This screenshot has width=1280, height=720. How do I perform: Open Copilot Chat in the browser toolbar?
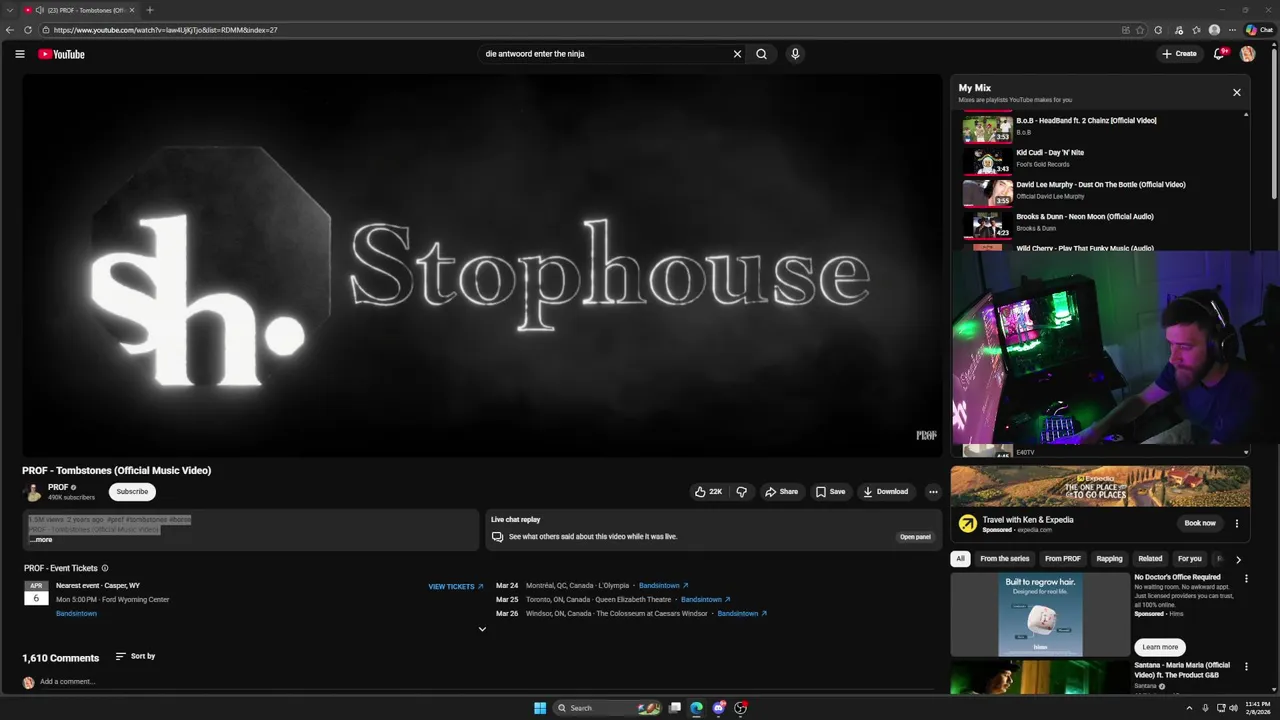1259,30
